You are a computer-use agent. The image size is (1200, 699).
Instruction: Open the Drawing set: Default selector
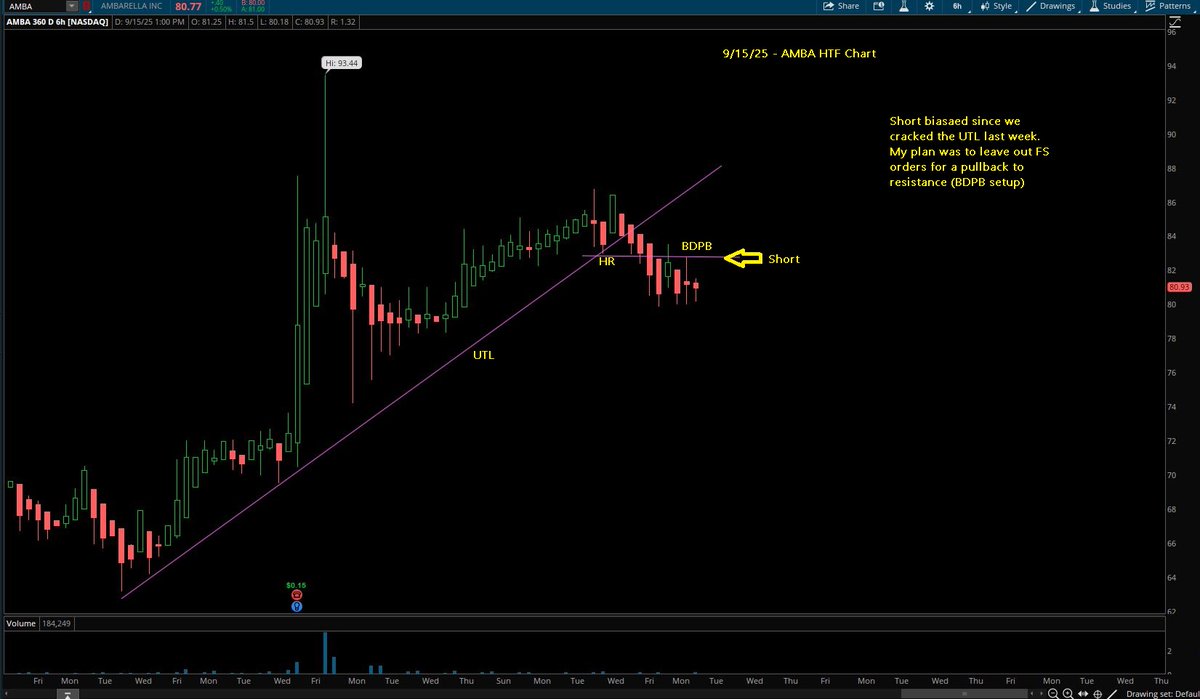click(x=1163, y=693)
